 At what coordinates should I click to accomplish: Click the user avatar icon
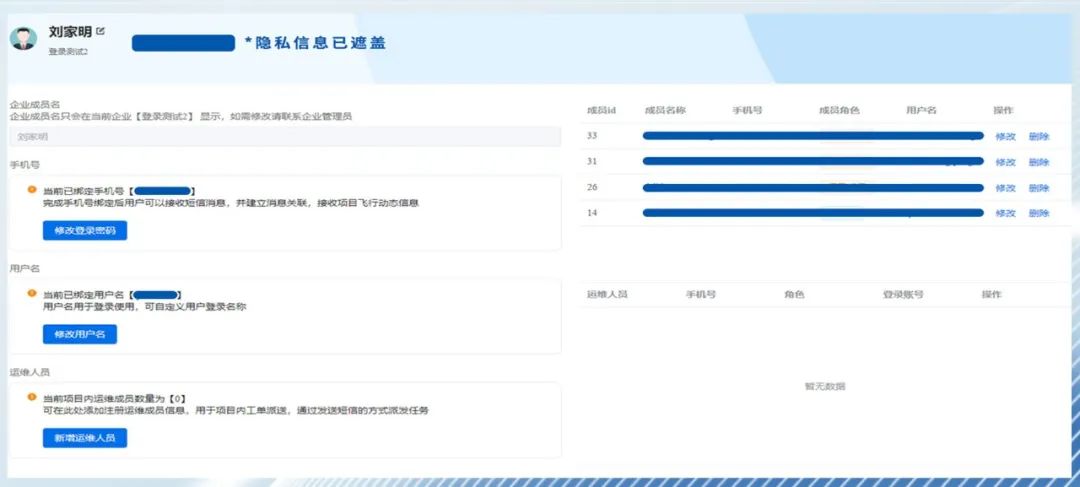coord(23,38)
